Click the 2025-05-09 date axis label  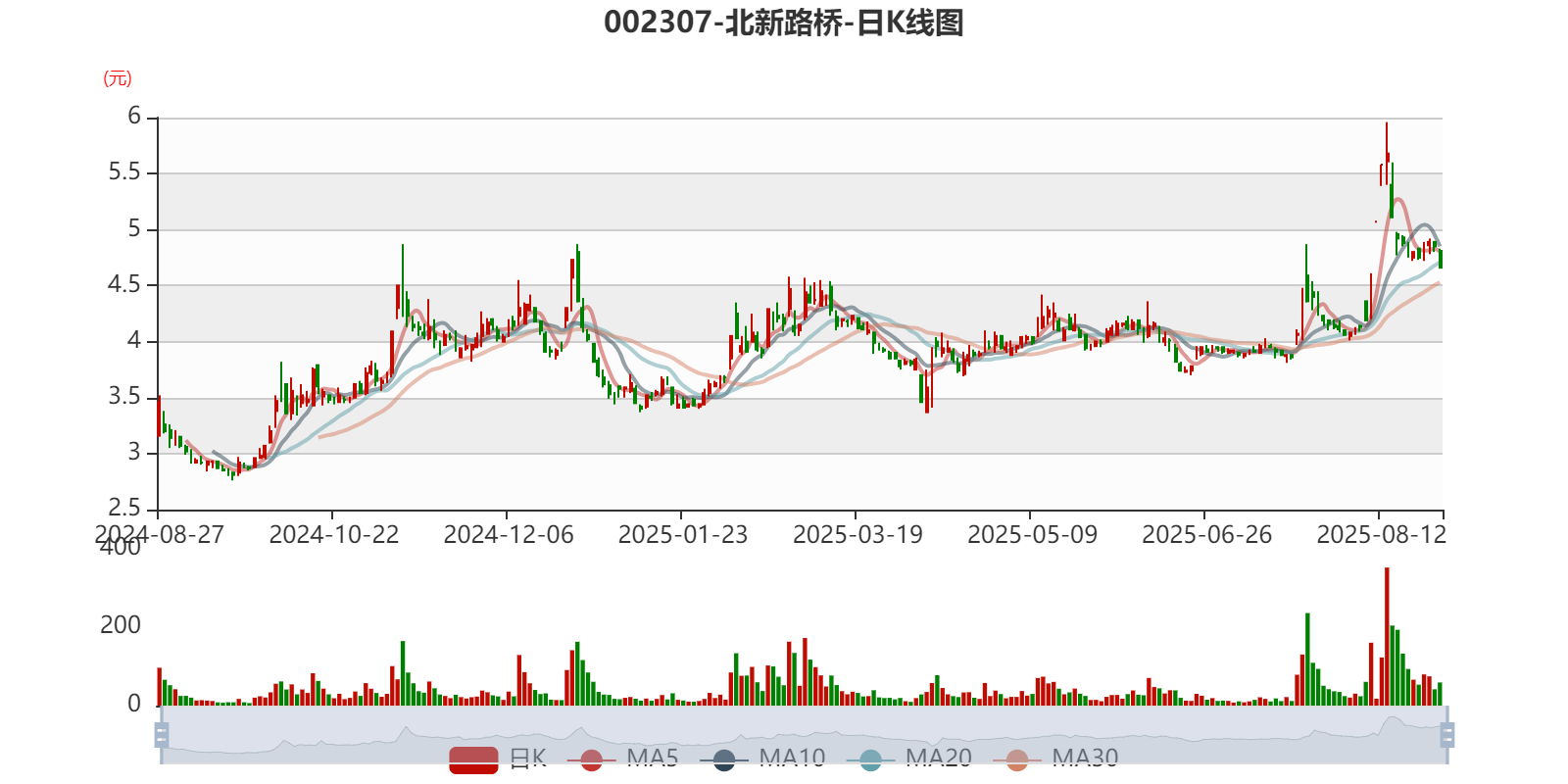tap(1032, 535)
